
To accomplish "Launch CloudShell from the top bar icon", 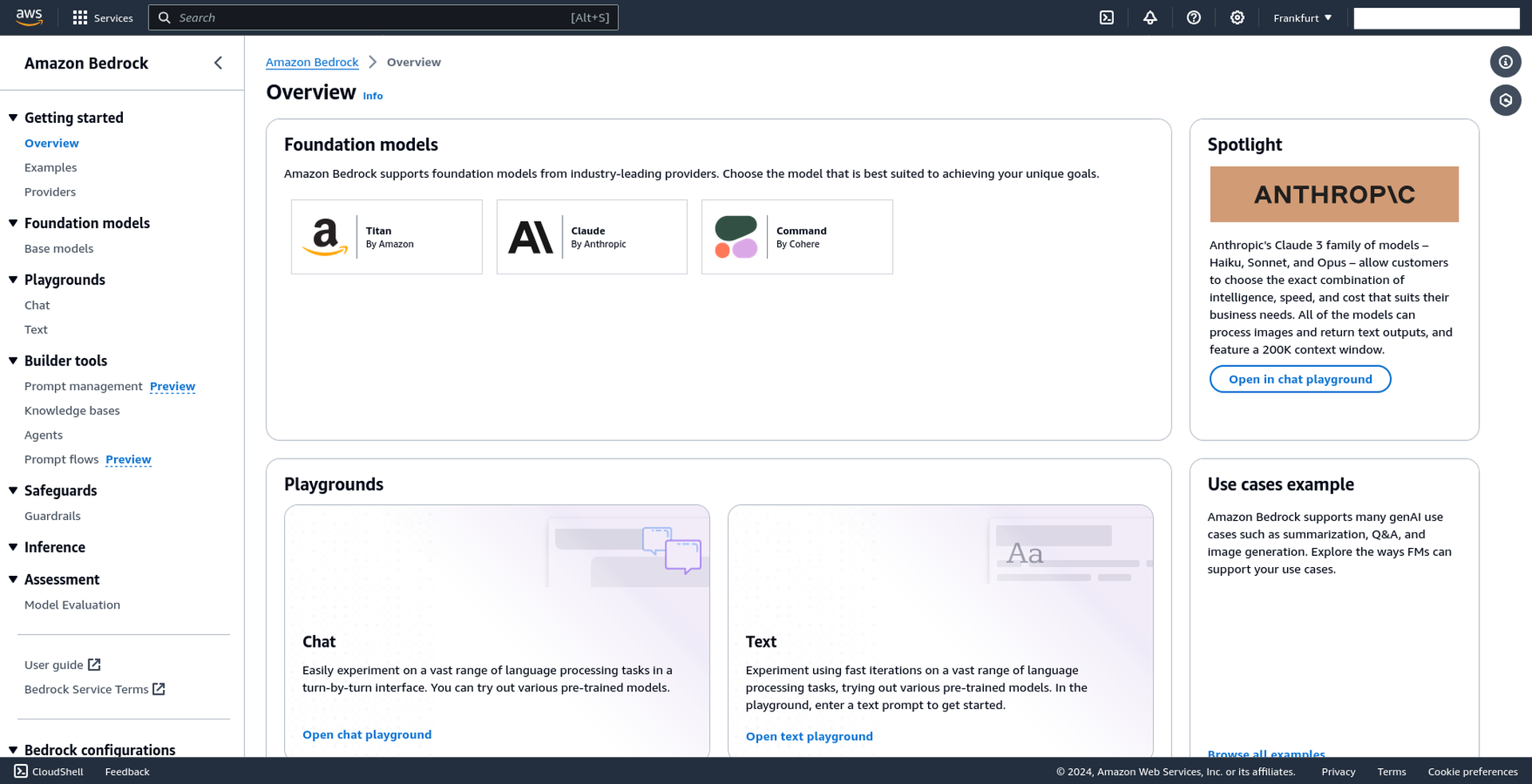I will point(1107,18).
